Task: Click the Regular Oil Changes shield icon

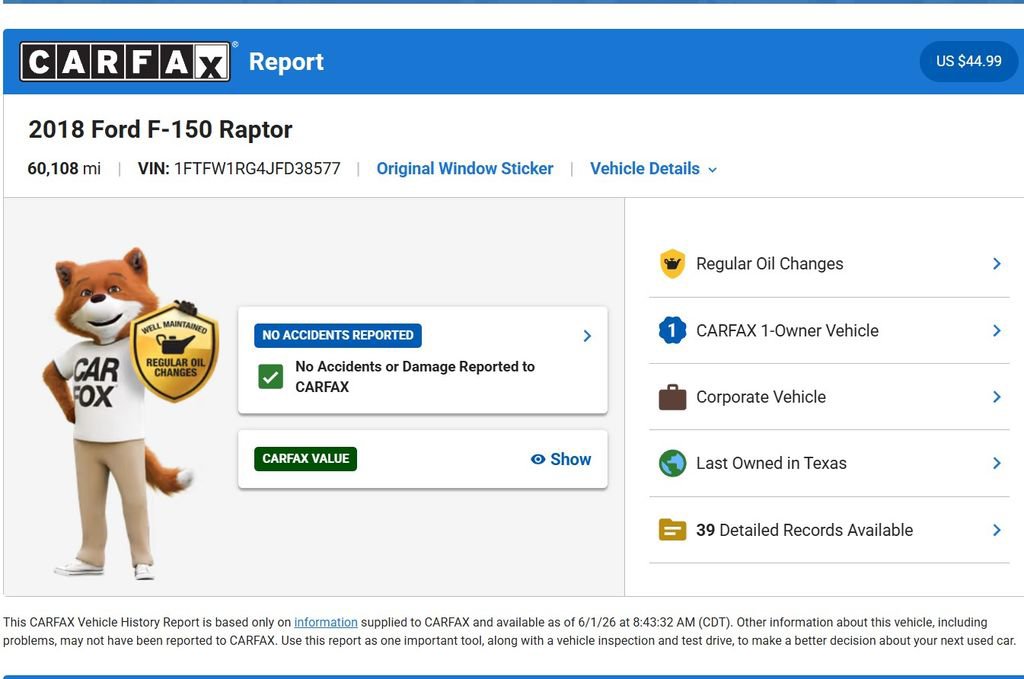Action: tap(672, 264)
